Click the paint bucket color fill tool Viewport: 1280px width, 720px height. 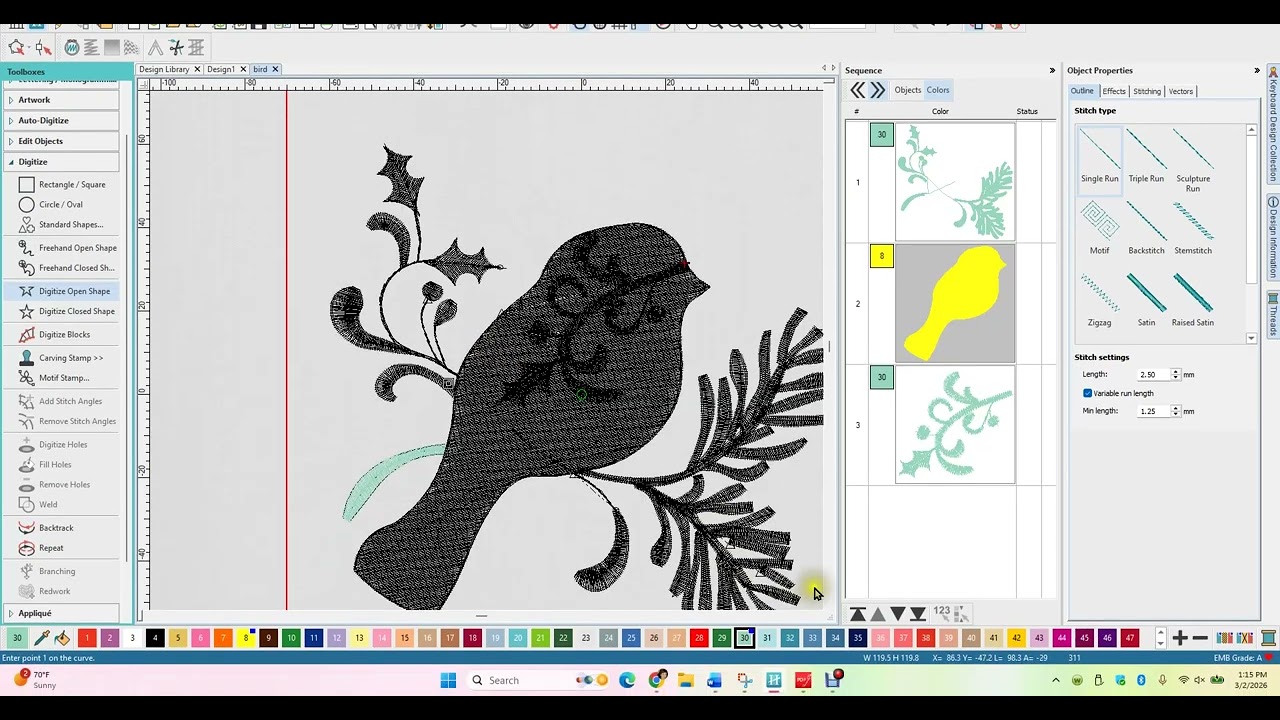[x=62, y=638]
